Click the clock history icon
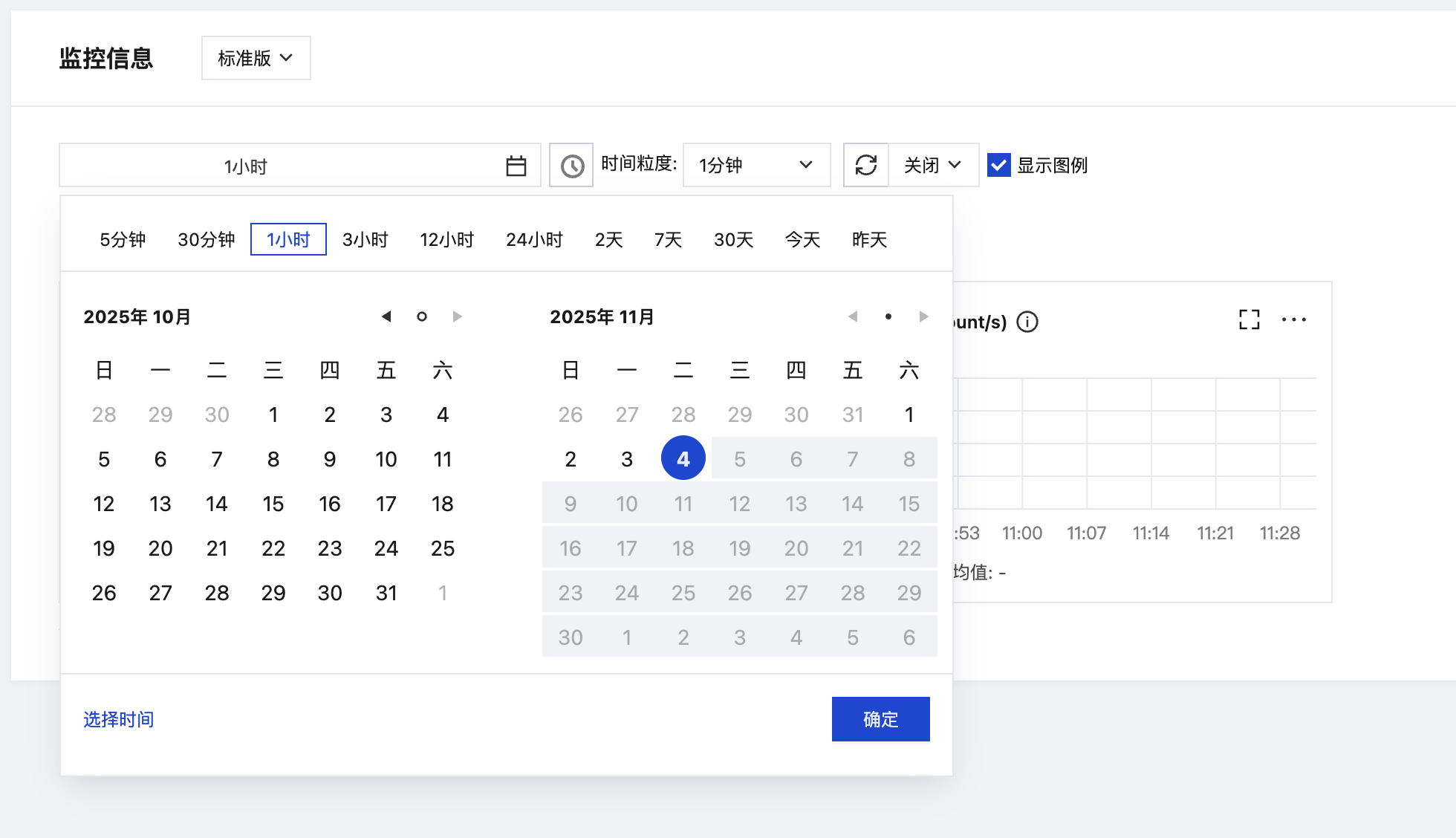 click(x=571, y=166)
